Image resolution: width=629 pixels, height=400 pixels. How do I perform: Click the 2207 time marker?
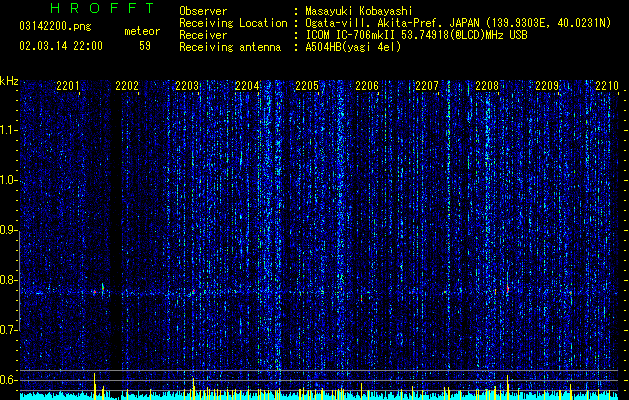point(427,86)
